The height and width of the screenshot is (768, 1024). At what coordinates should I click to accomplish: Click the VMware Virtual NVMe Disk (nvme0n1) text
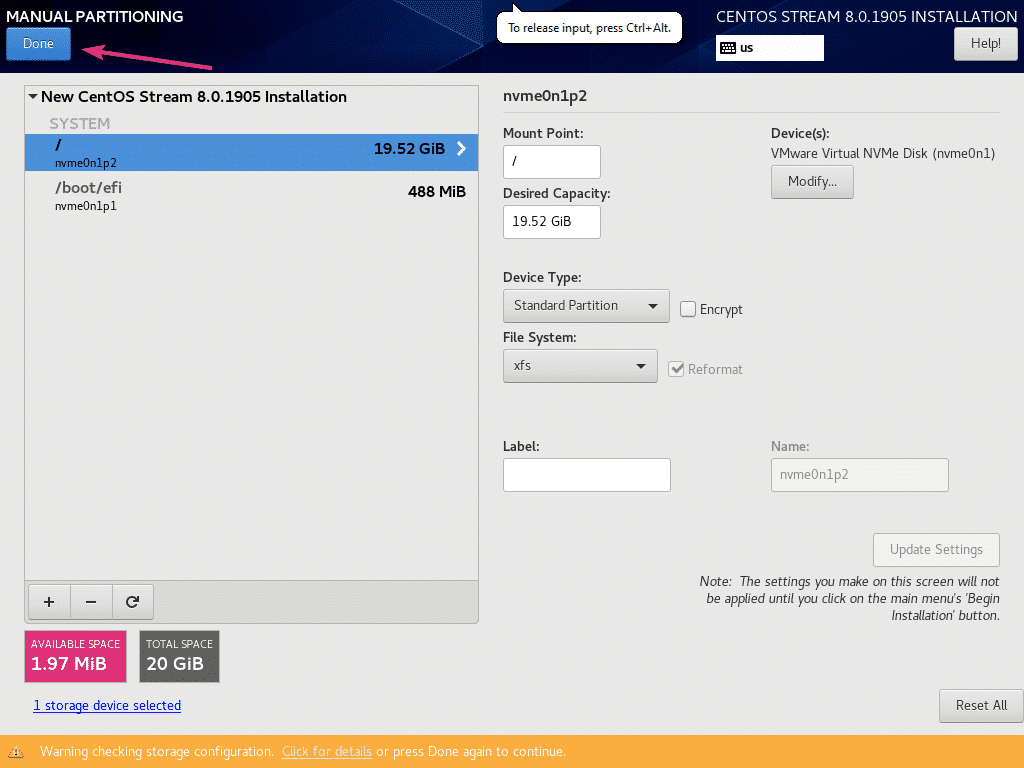[883, 153]
